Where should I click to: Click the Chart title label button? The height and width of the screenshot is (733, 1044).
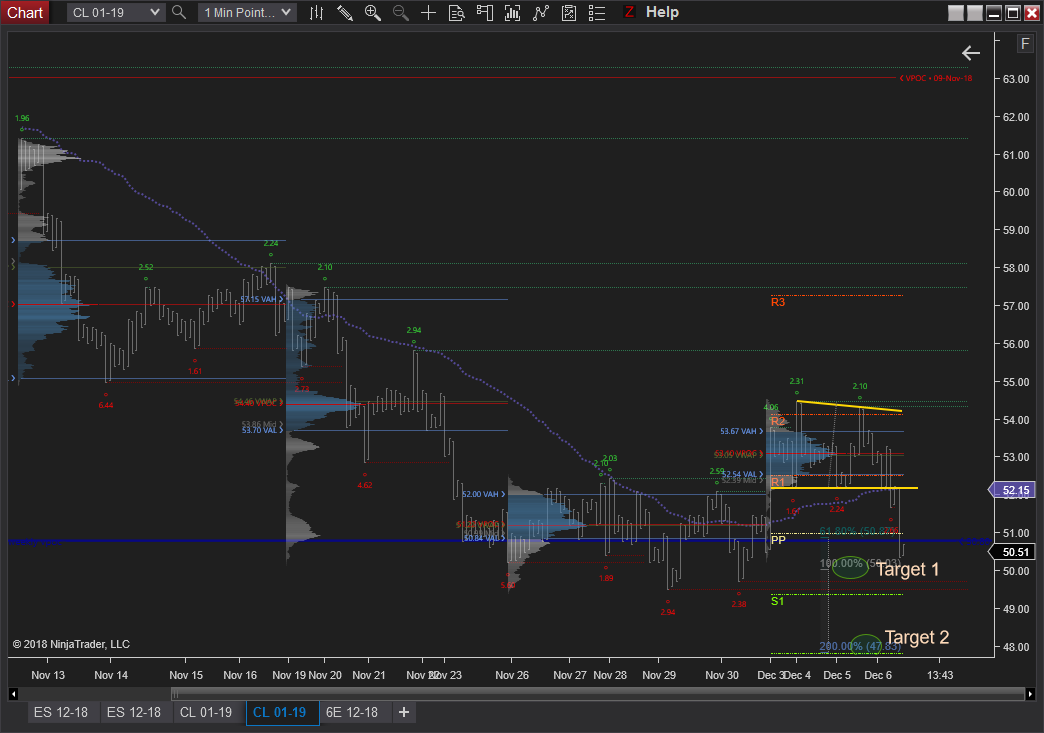click(25, 13)
